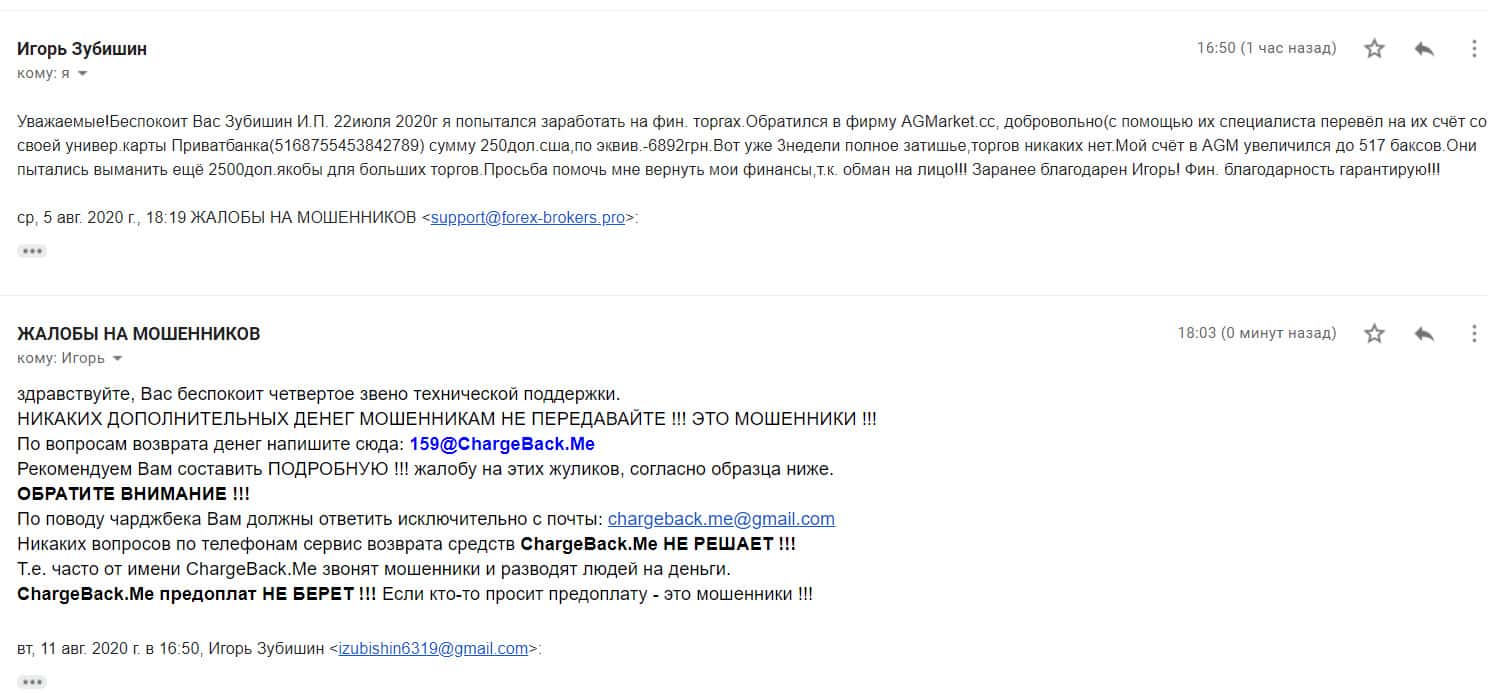
Task: Show trimmed content in first email
Action: pos(32,251)
